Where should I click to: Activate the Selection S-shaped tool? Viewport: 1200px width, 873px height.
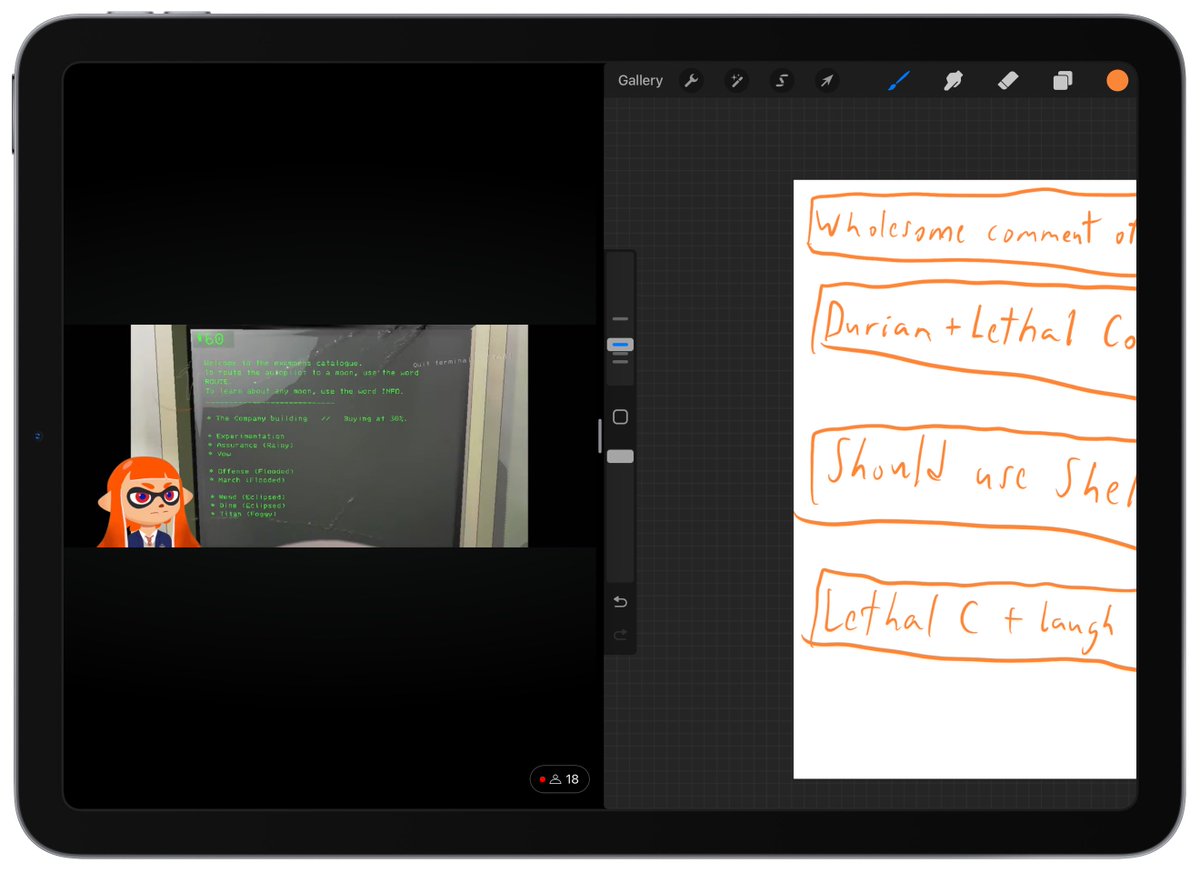782,81
